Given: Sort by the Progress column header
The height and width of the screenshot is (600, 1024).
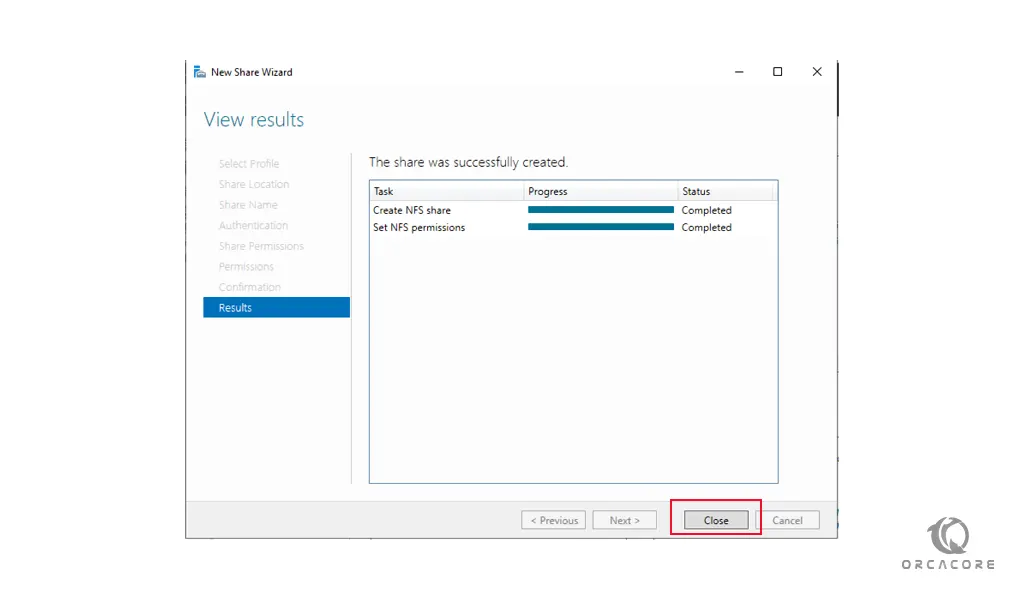Looking at the screenshot, I should 601,191.
